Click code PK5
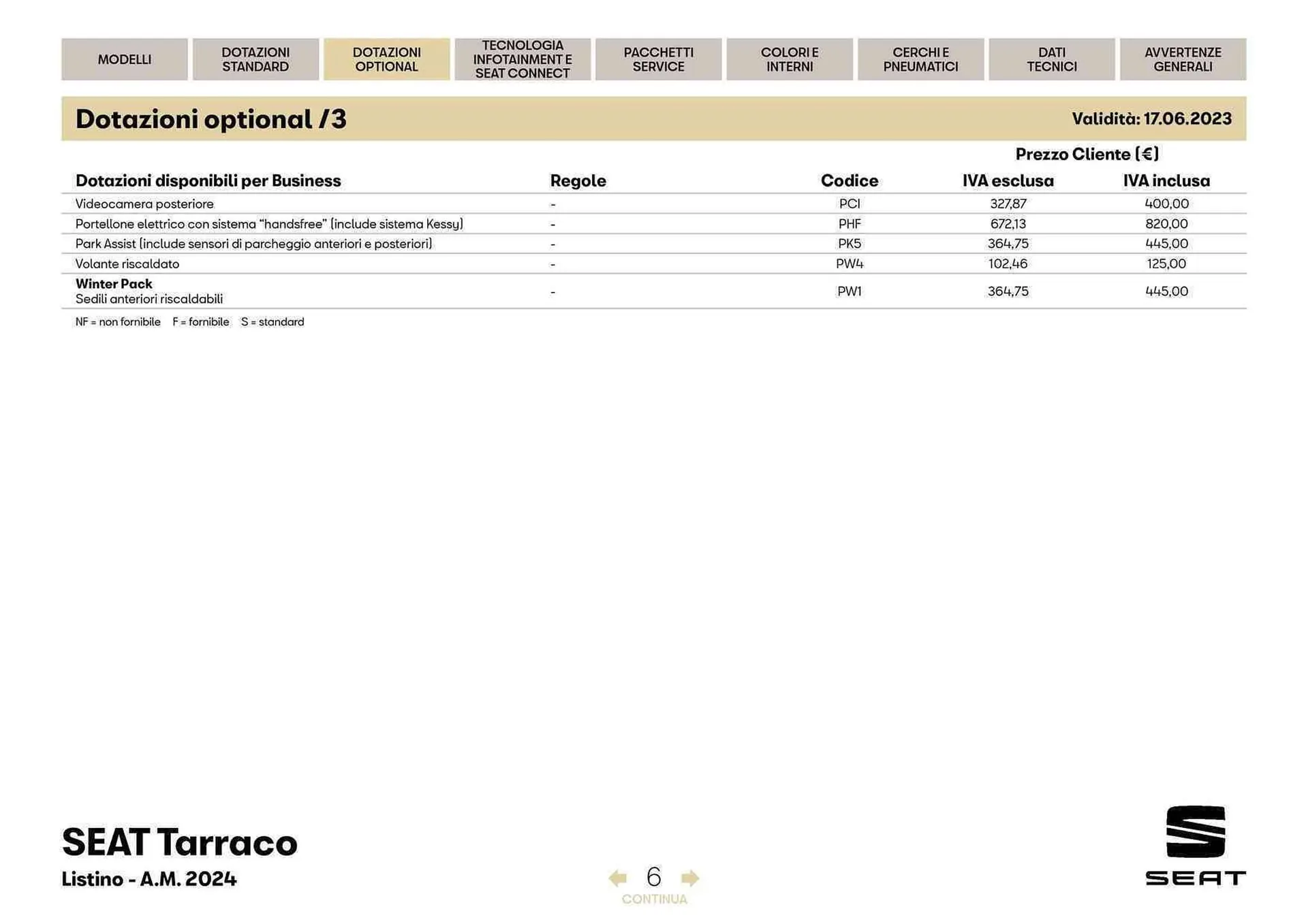The image size is (1308, 924). [850, 244]
